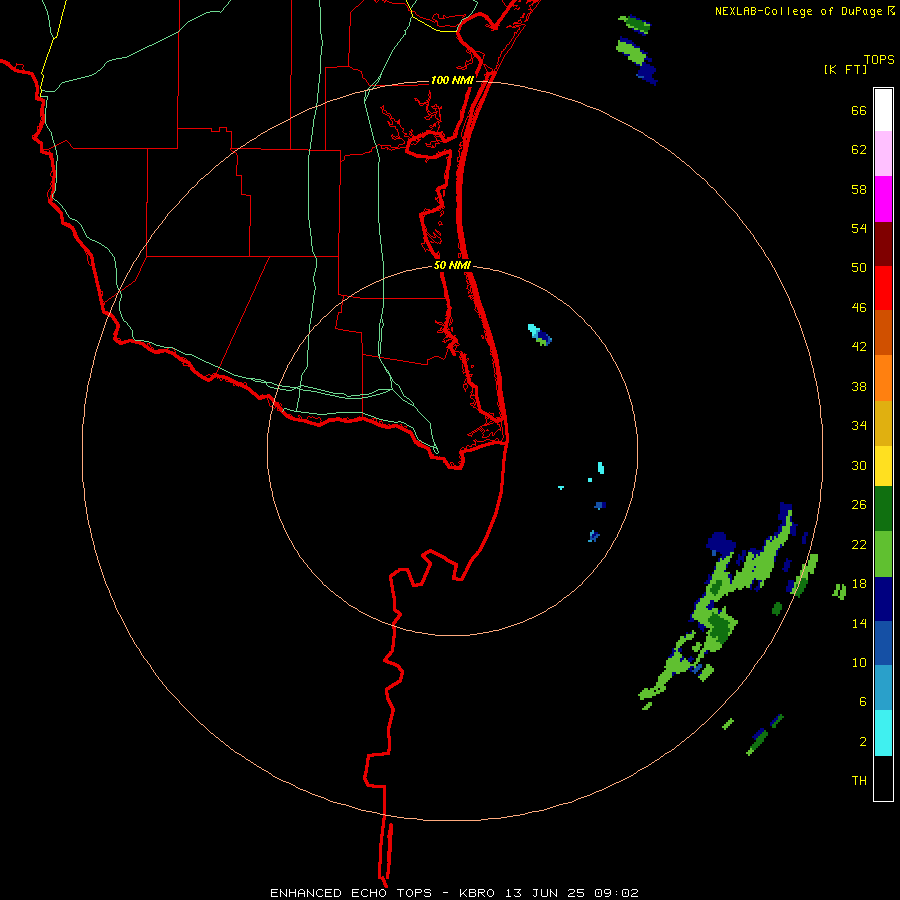Select the cyan legend swatch
The image size is (900, 900).
click(x=883, y=733)
